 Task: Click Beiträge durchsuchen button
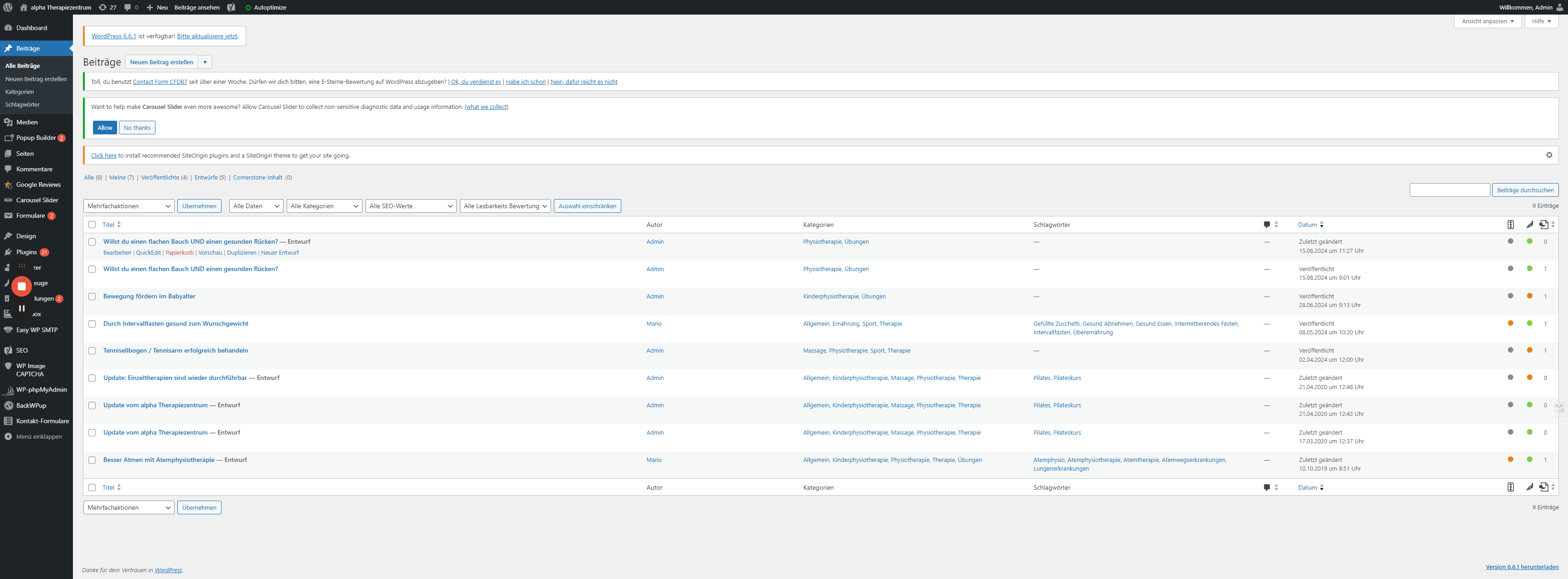pyautogui.click(x=1525, y=190)
